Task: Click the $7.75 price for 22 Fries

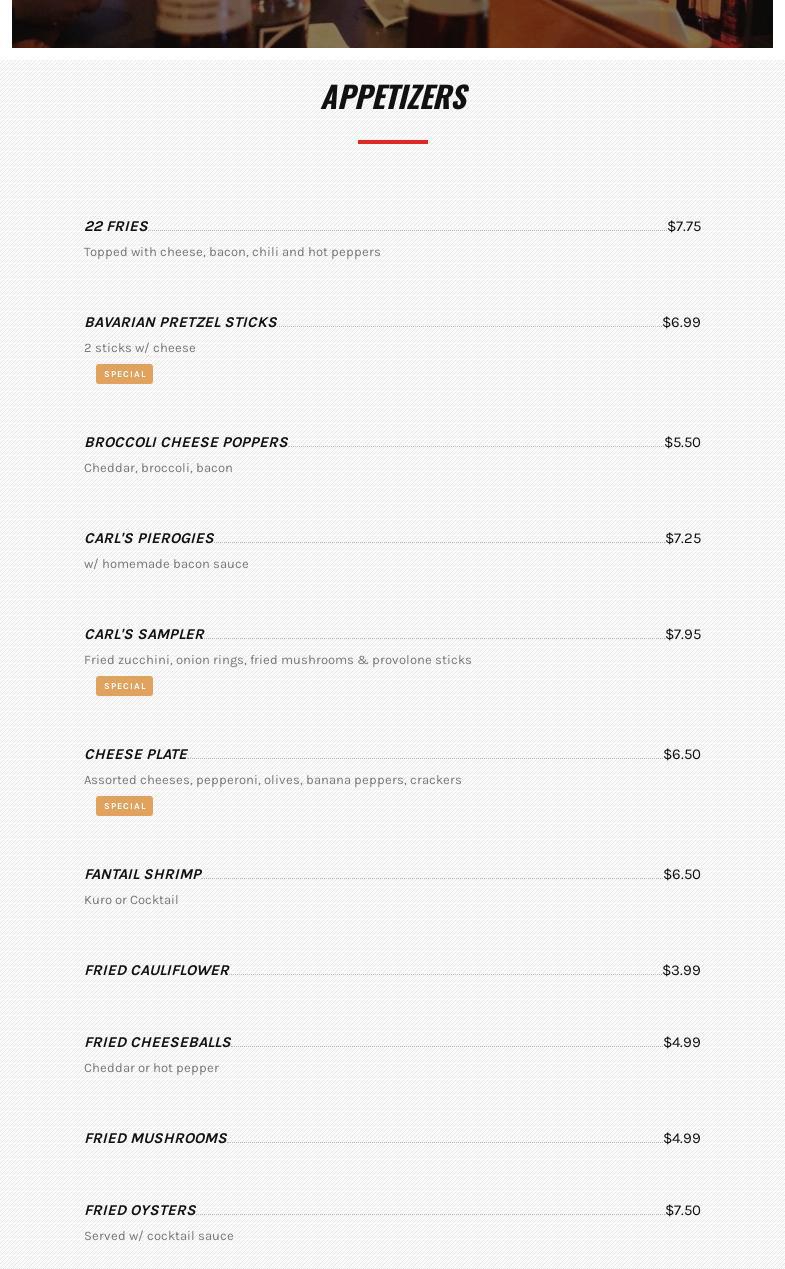Action: click(x=684, y=226)
